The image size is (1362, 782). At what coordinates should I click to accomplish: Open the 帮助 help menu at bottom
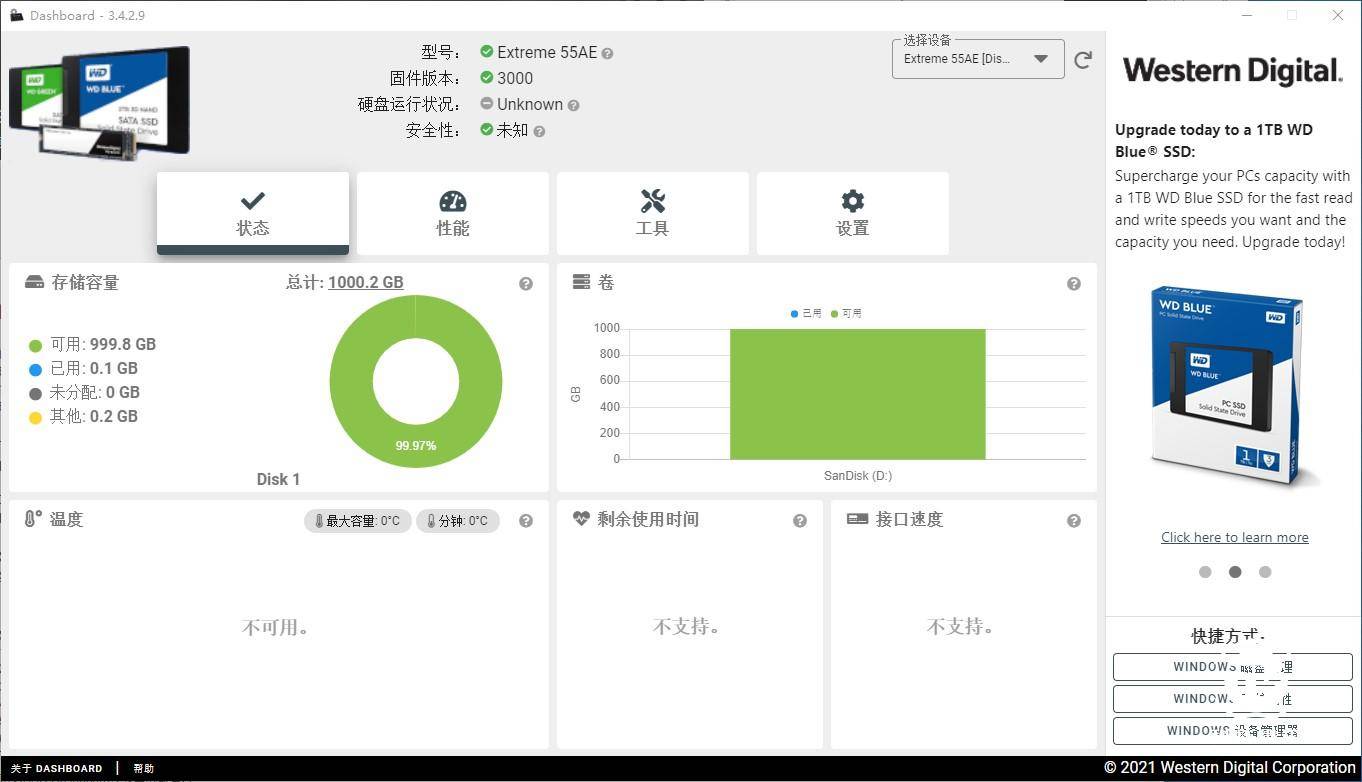pyautogui.click(x=143, y=768)
